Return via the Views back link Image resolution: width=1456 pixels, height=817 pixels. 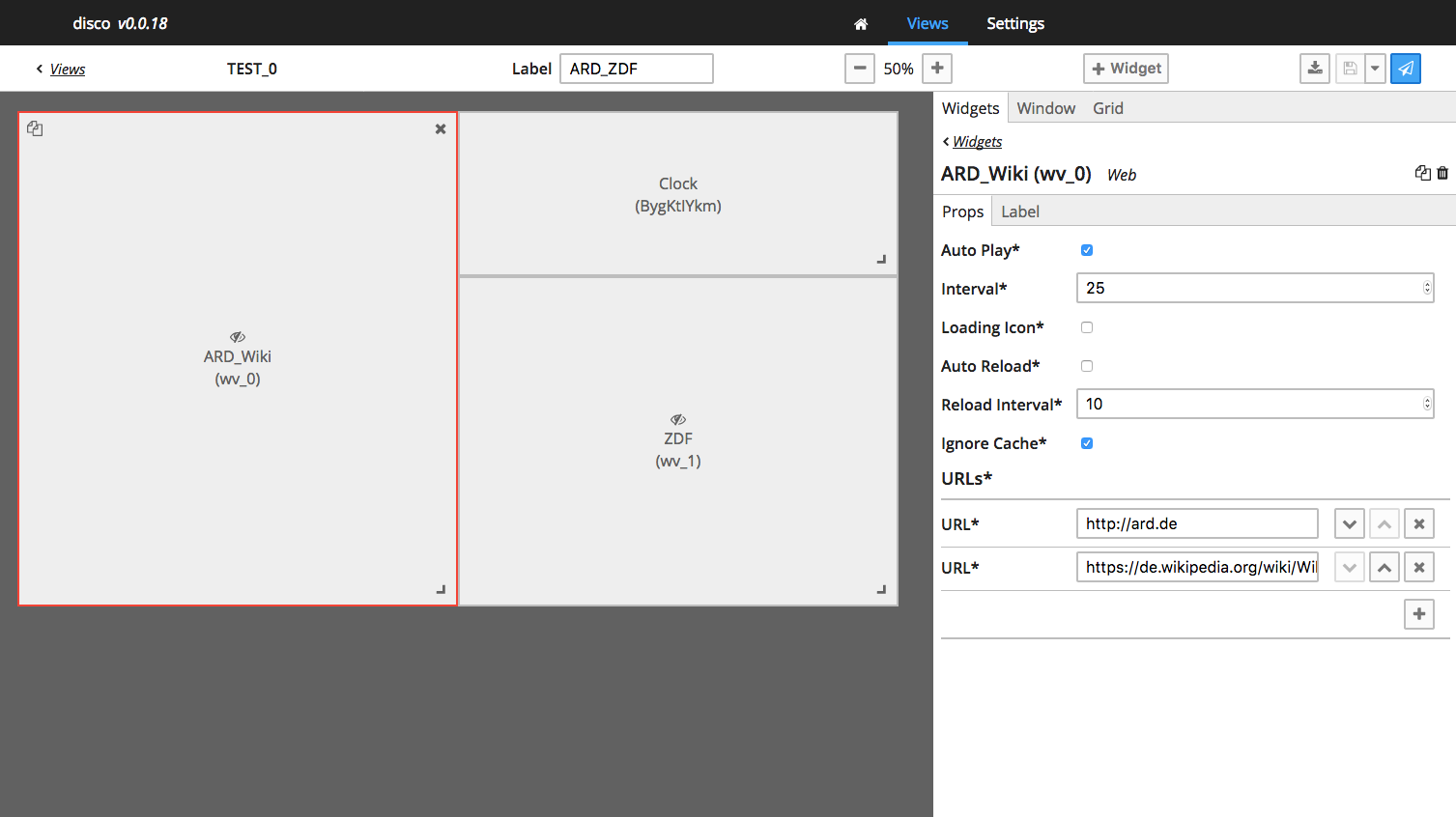61,70
